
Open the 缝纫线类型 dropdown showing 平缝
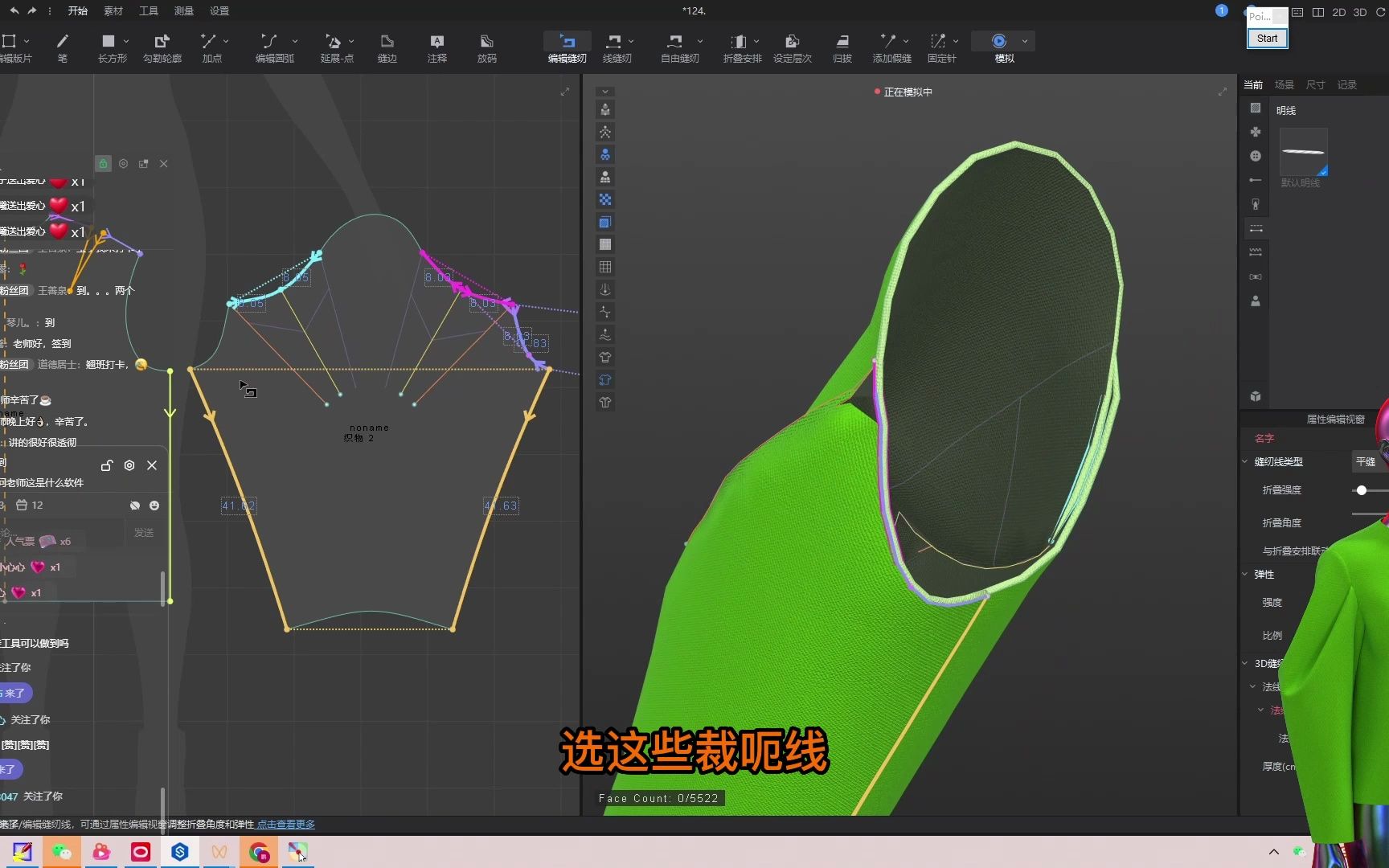pos(1366,461)
